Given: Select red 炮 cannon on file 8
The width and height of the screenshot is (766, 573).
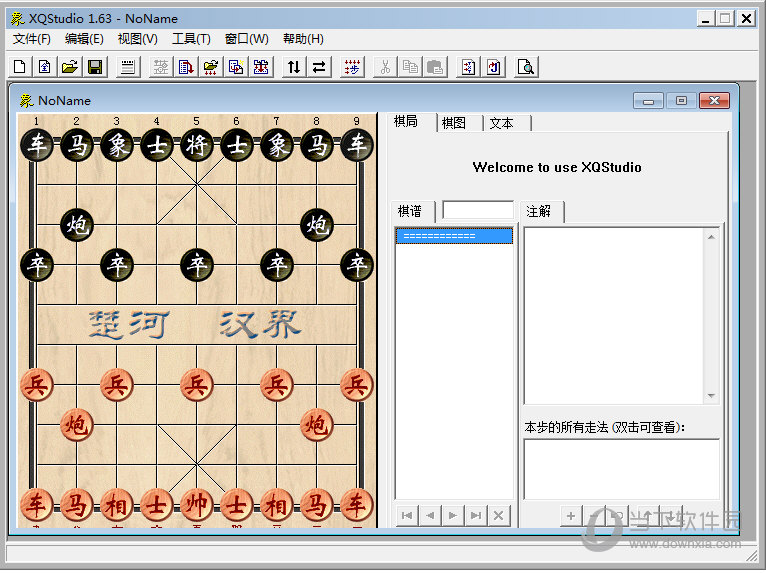Looking at the screenshot, I should tap(317, 425).
